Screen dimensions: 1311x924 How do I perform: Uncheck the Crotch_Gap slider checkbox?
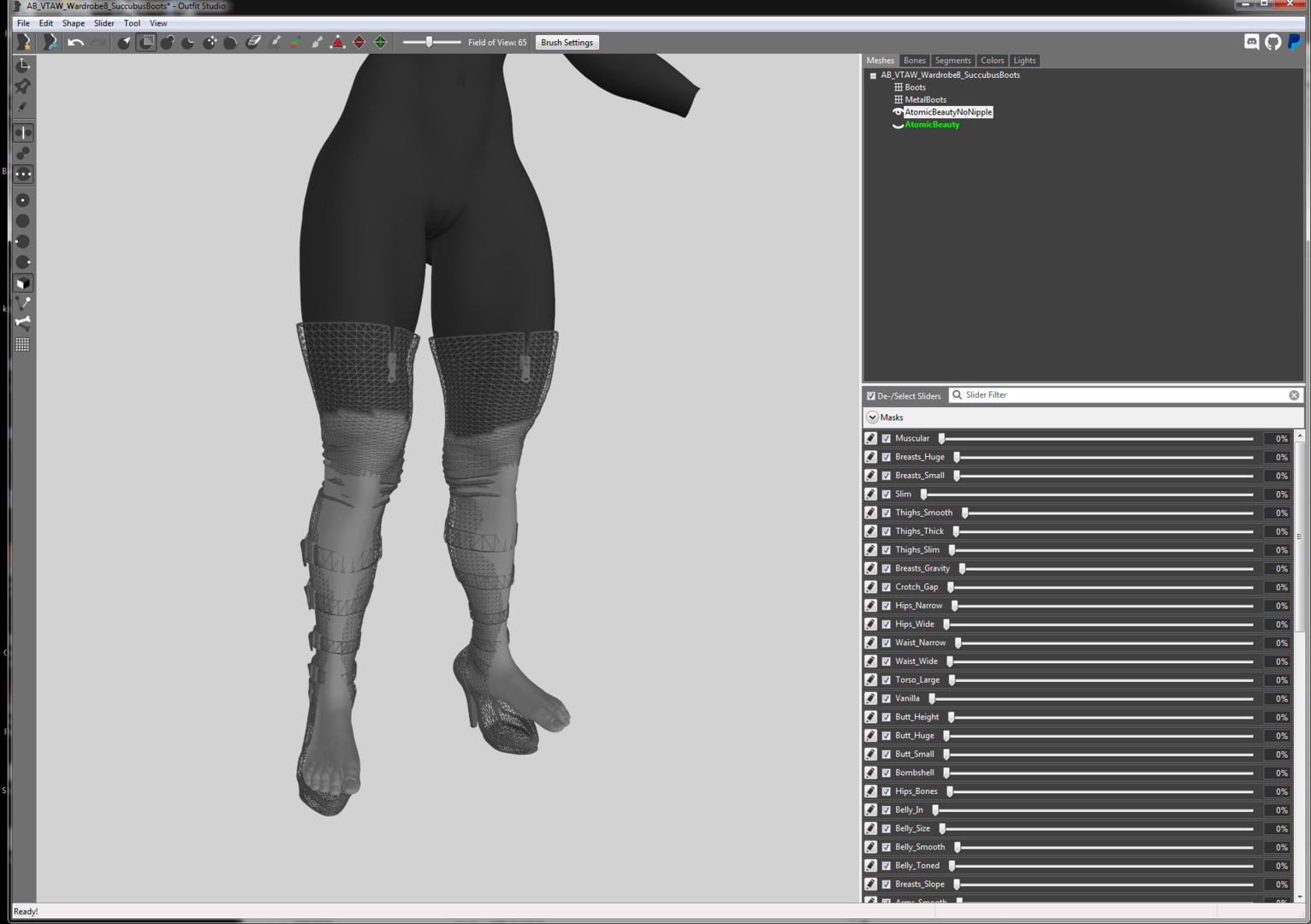pos(887,587)
